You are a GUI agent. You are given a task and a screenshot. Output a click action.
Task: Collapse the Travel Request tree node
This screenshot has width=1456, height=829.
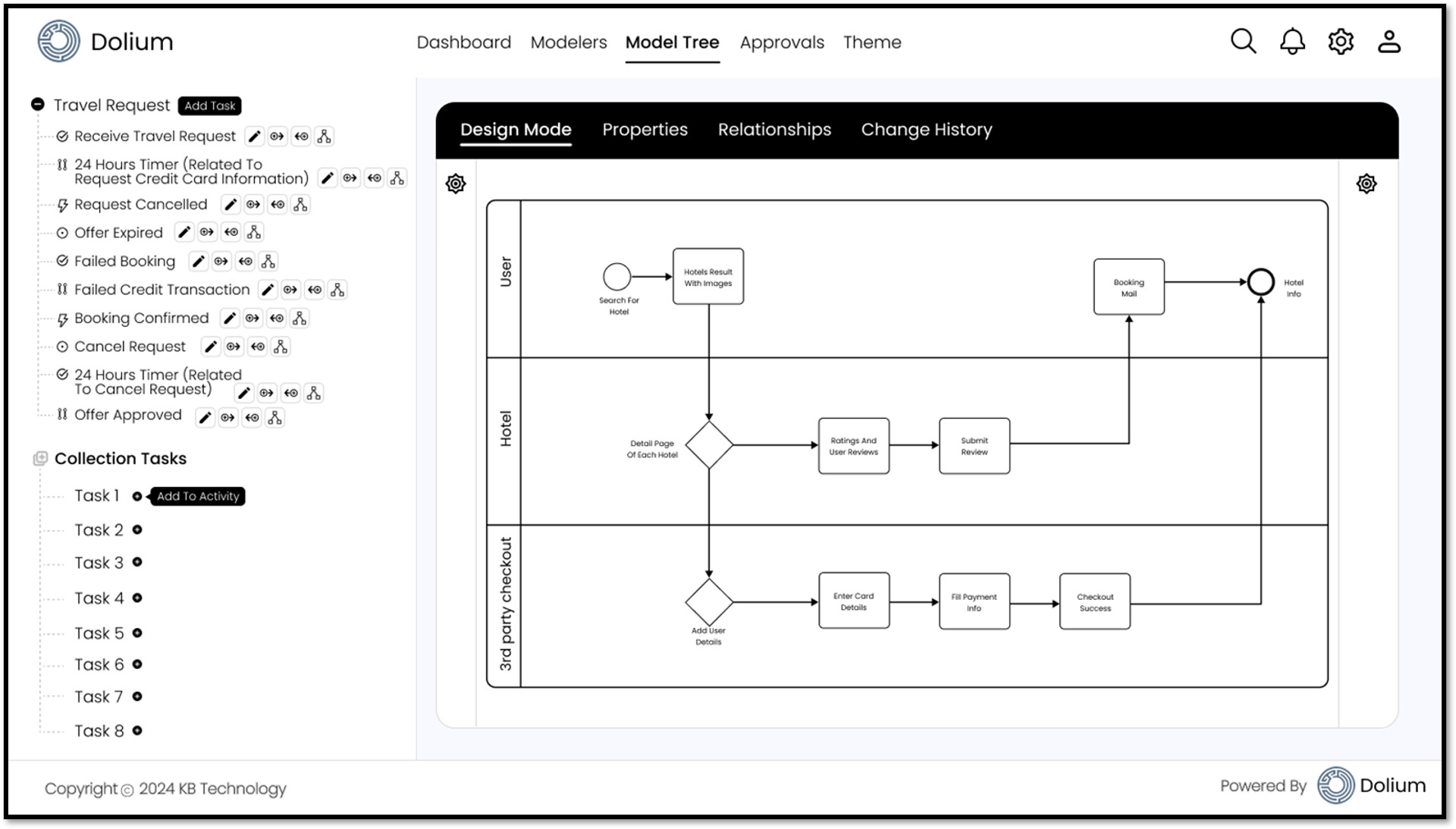(x=38, y=105)
